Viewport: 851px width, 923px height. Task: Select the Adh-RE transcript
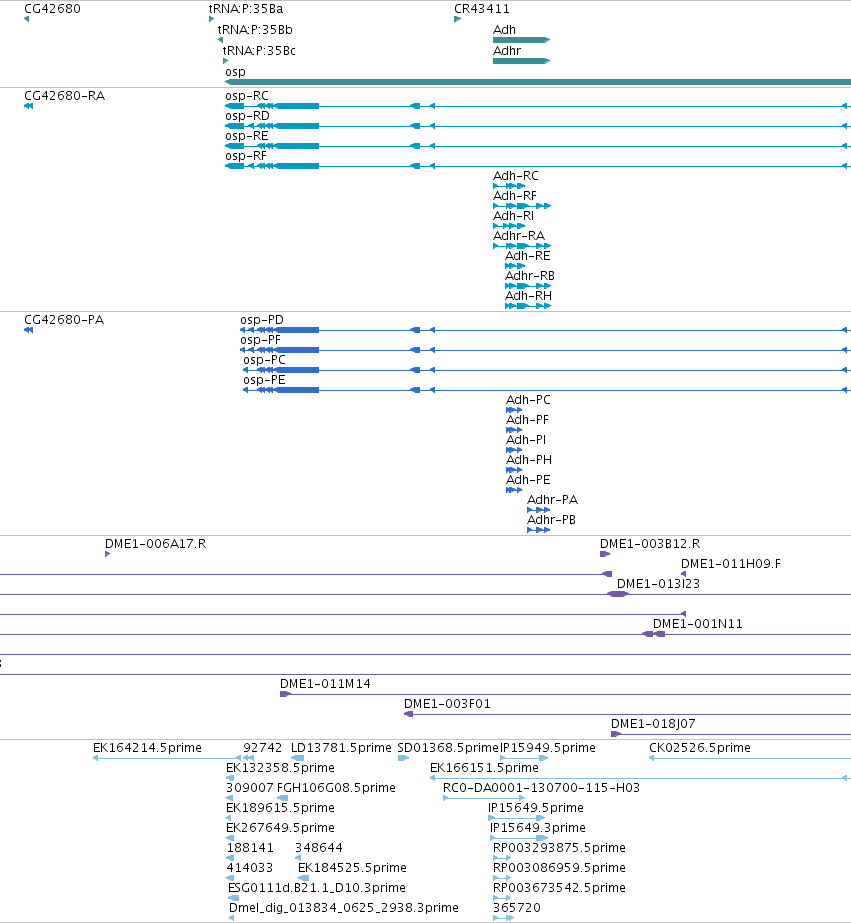click(x=515, y=266)
